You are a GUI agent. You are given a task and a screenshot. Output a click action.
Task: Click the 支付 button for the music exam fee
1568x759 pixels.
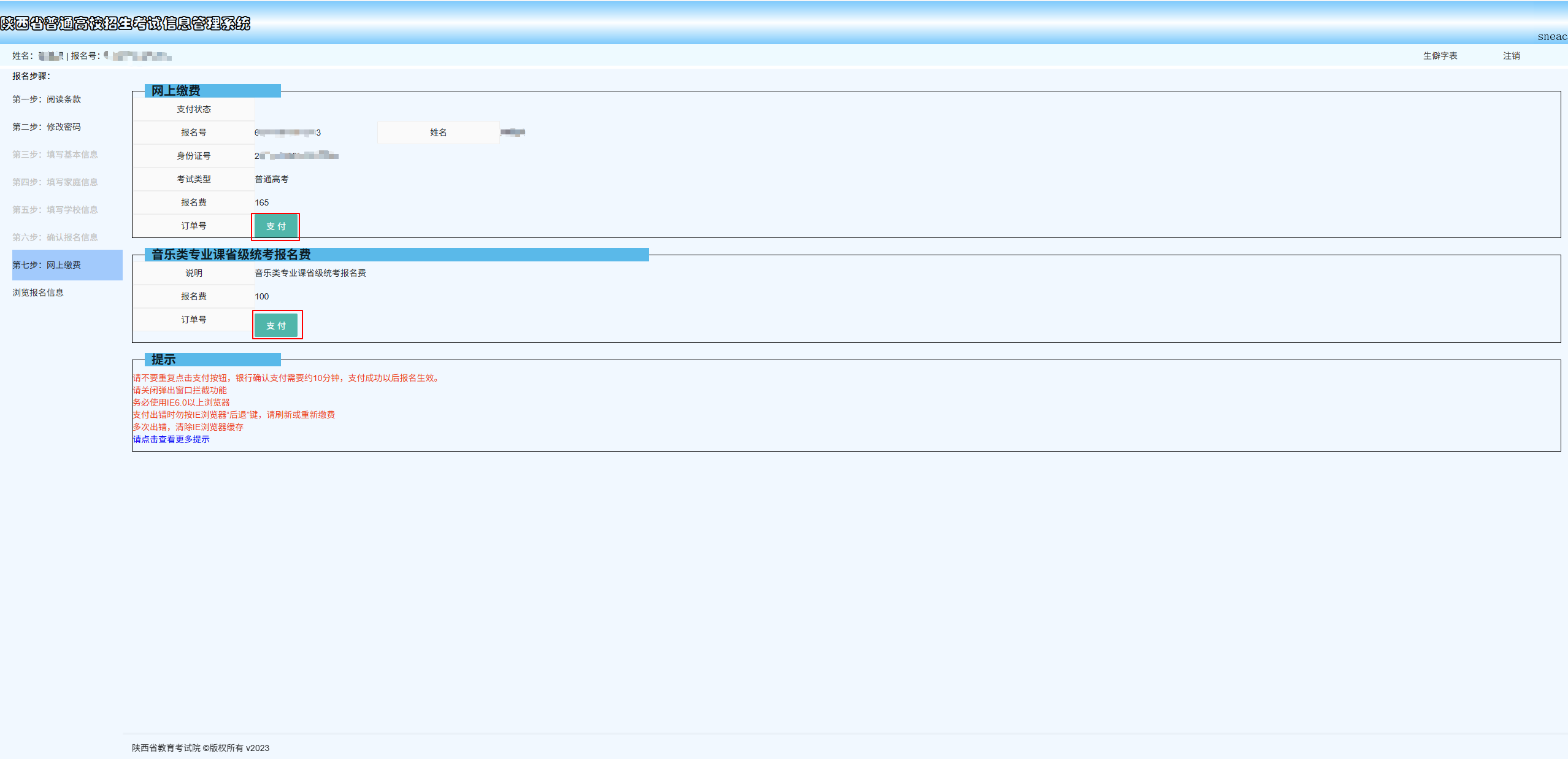coord(276,325)
